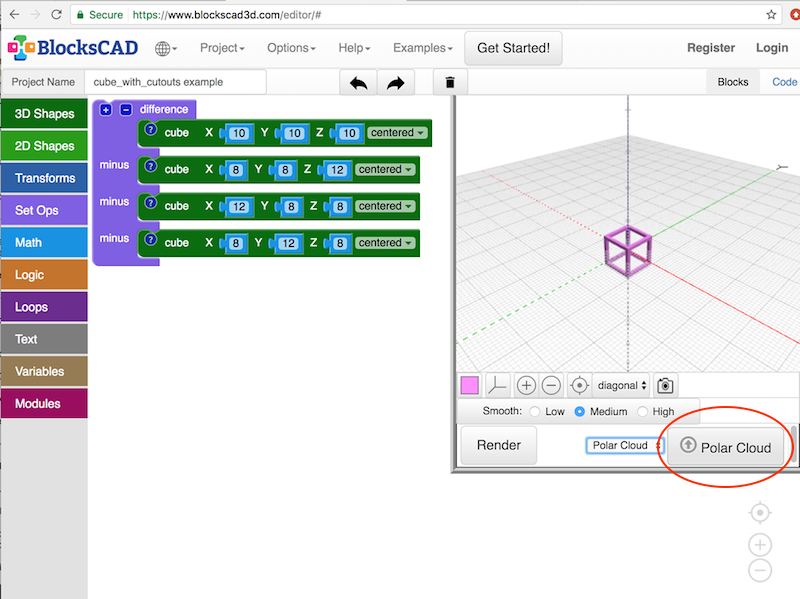Open the Examples menu
Screen dimensions: 800x599
pyautogui.click(x=422, y=48)
